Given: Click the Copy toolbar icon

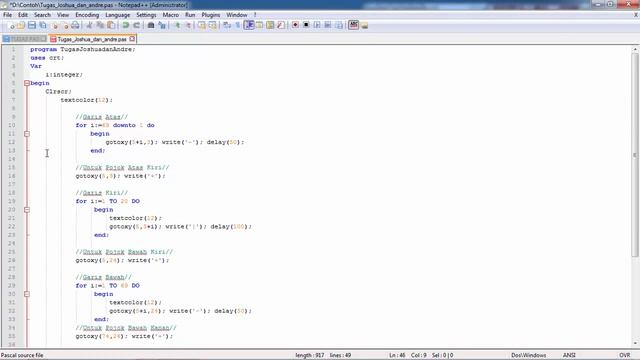Looking at the screenshot, I should click(100, 25).
